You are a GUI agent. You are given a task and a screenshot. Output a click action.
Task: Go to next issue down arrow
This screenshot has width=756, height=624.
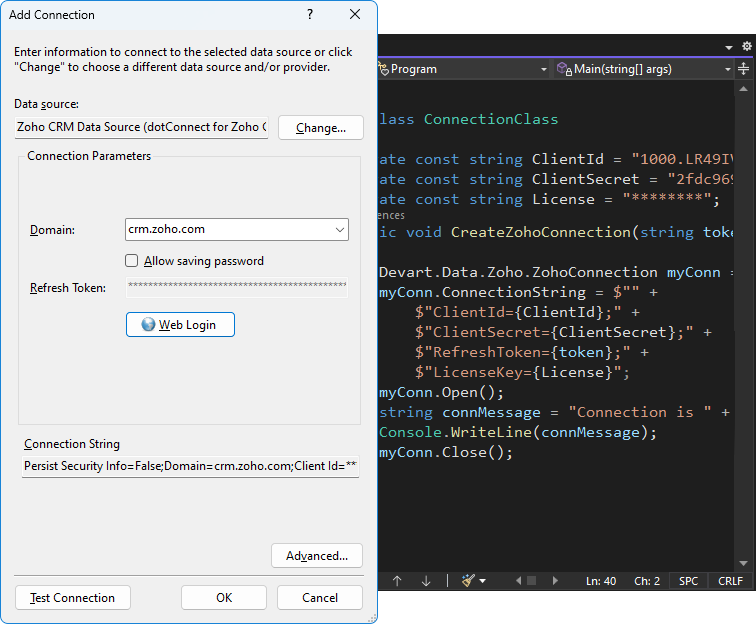coord(426,581)
